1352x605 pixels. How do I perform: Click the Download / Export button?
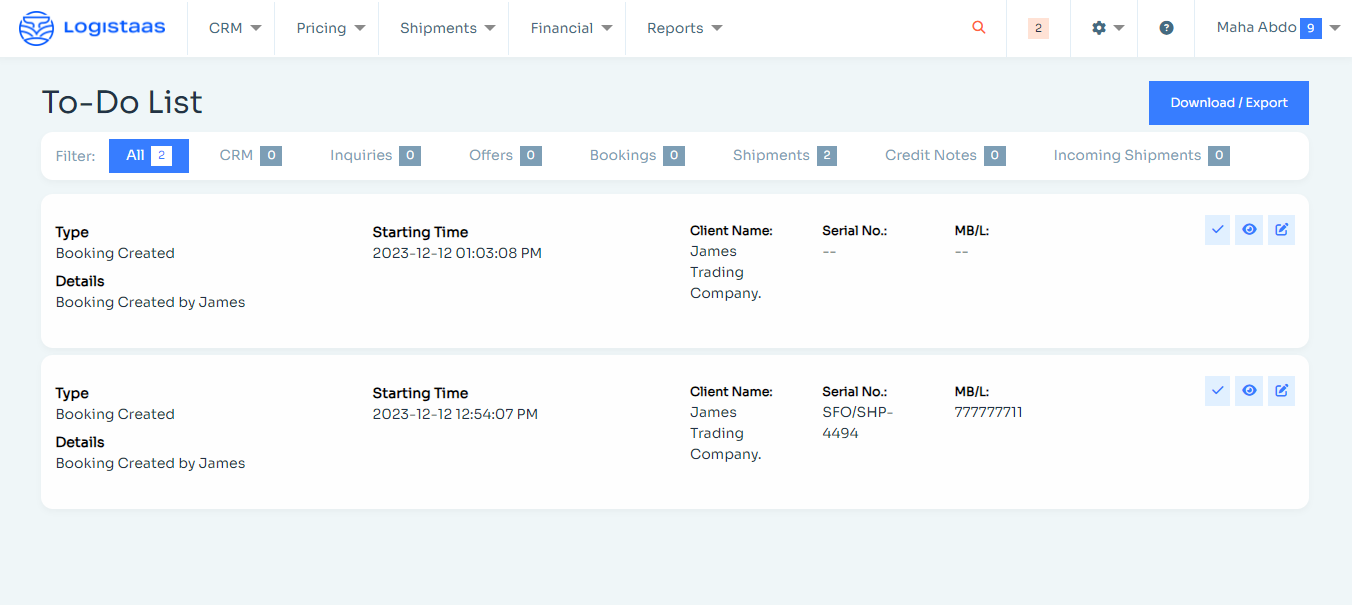(1228, 102)
